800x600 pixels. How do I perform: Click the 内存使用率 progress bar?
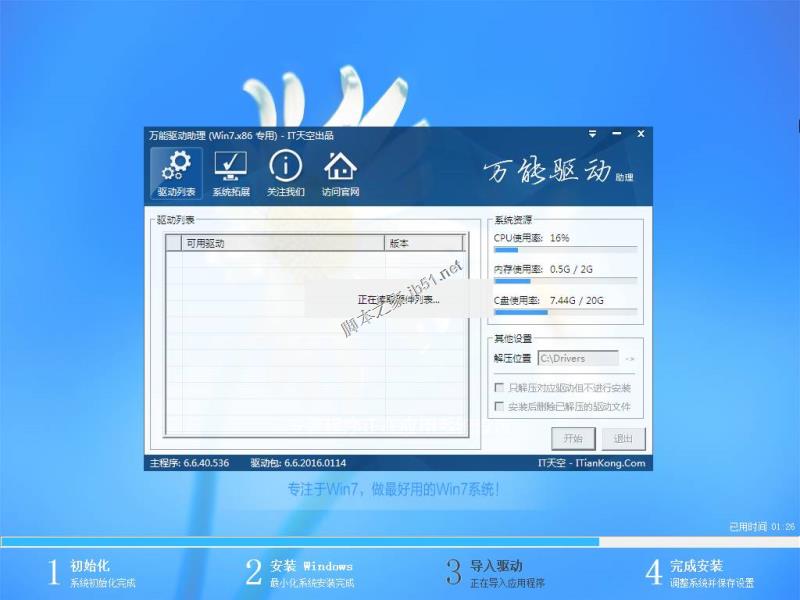[566, 281]
